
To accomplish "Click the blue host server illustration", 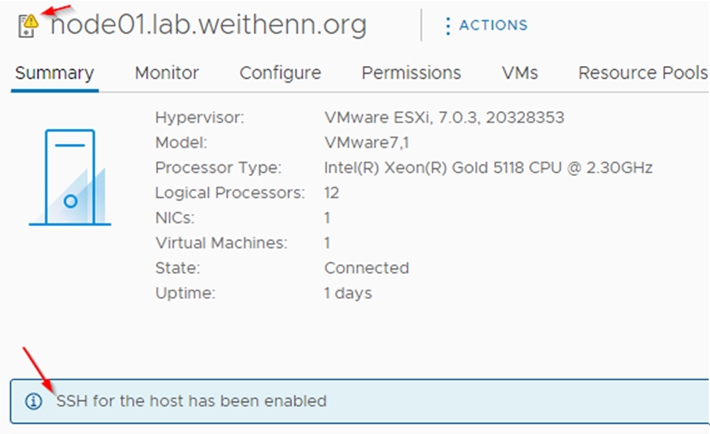I will [x=70, y=177].
